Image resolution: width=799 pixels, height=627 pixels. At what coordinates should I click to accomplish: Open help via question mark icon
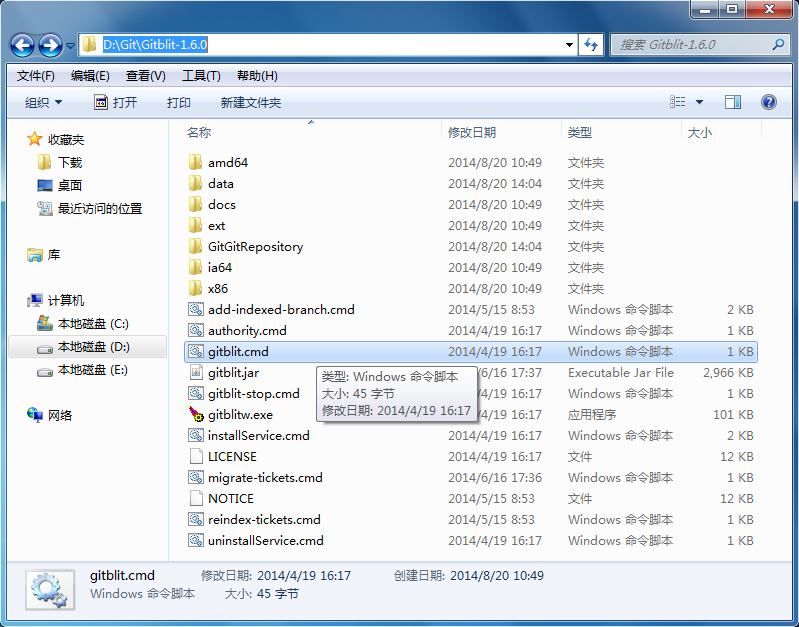coord(768,102)
